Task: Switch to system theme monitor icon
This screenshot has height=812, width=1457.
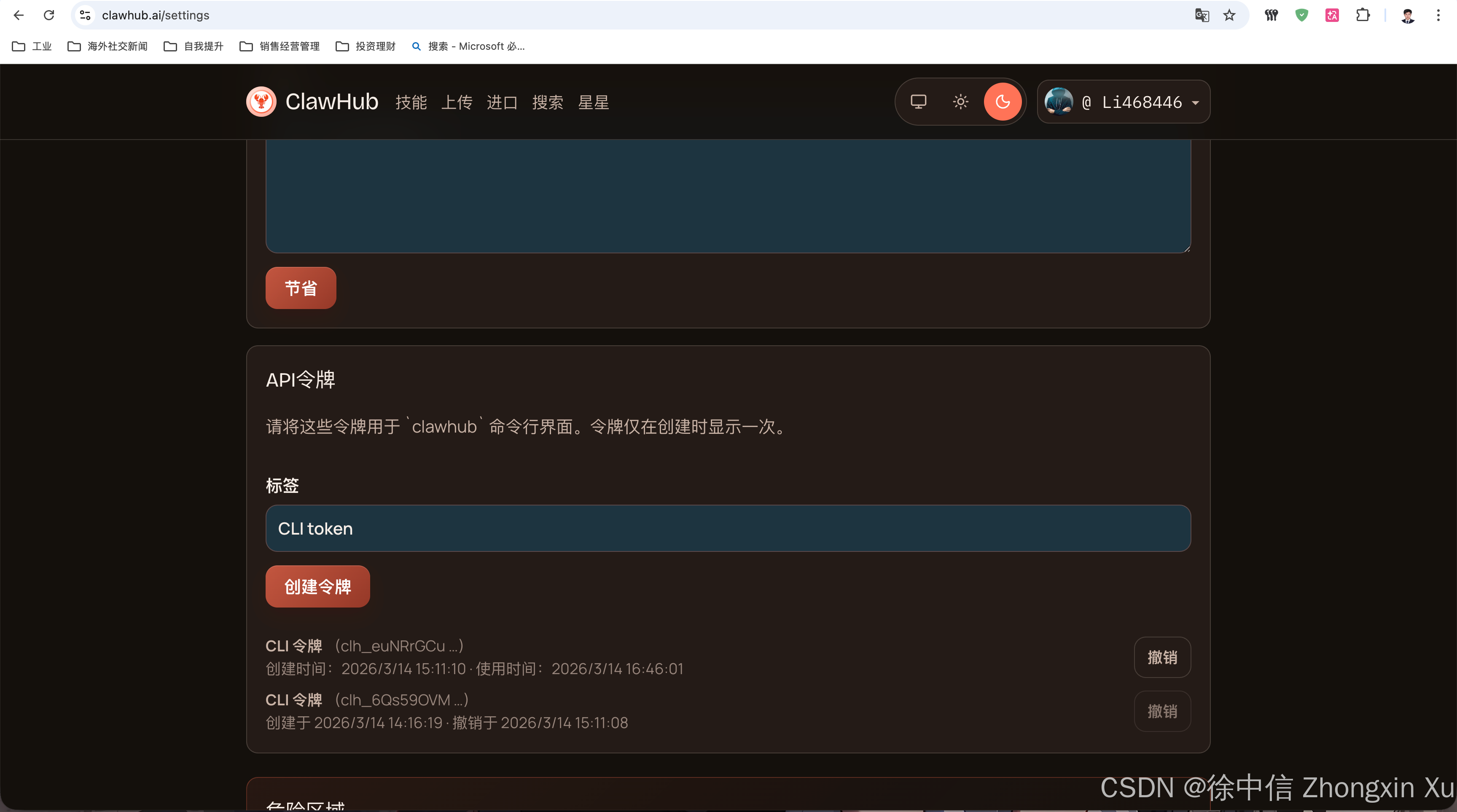Action: pos(918,102)
